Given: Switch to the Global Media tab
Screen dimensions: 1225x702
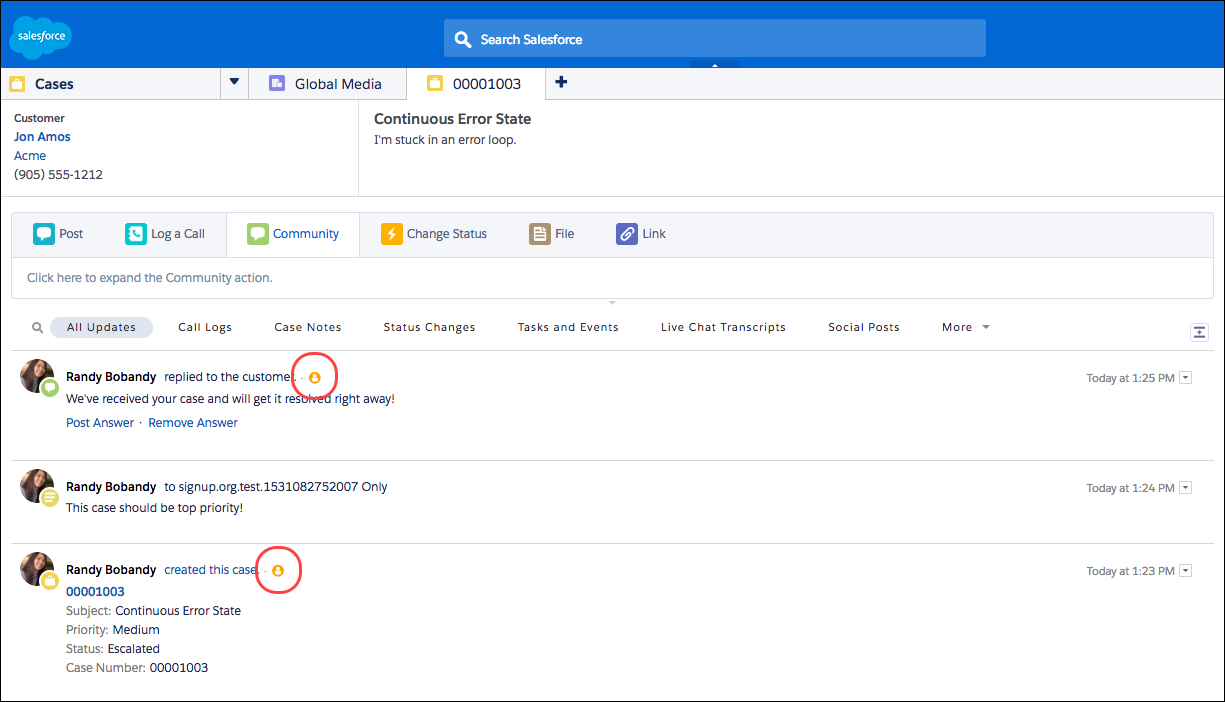Looking at the screenshot, I should click(x=328, y=84).
